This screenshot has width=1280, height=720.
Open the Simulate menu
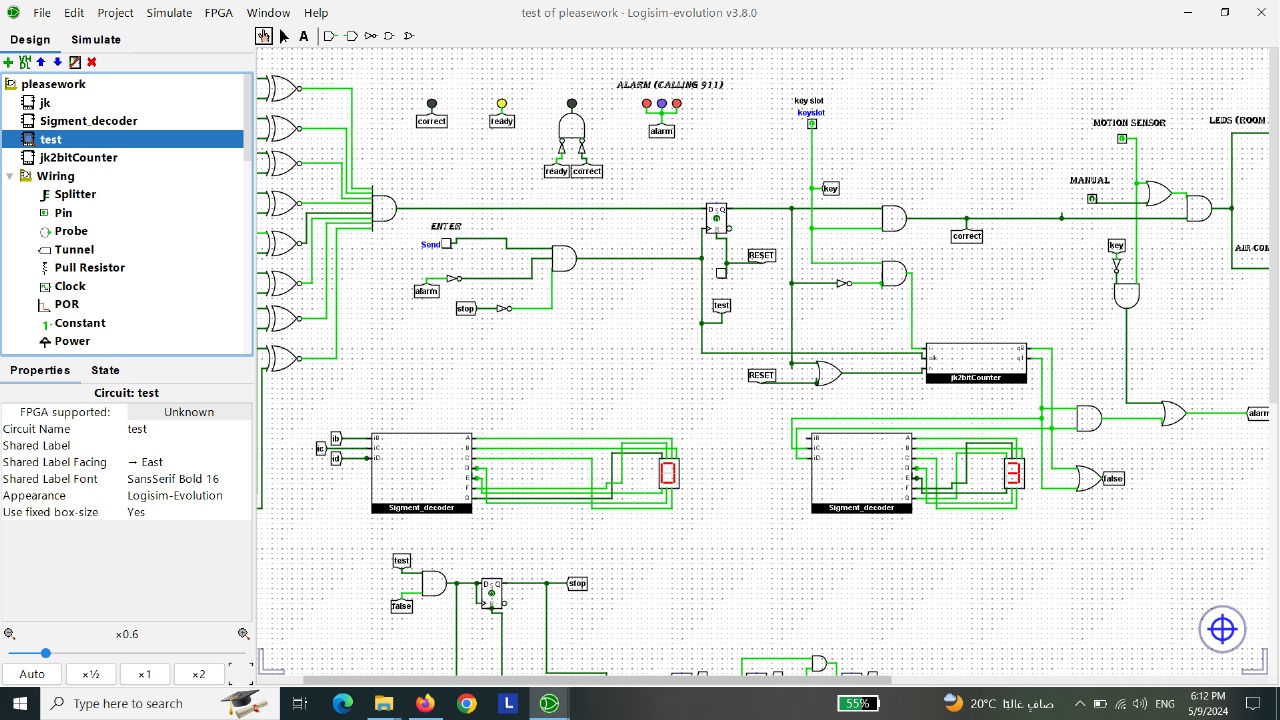click(x=169, y=13)
